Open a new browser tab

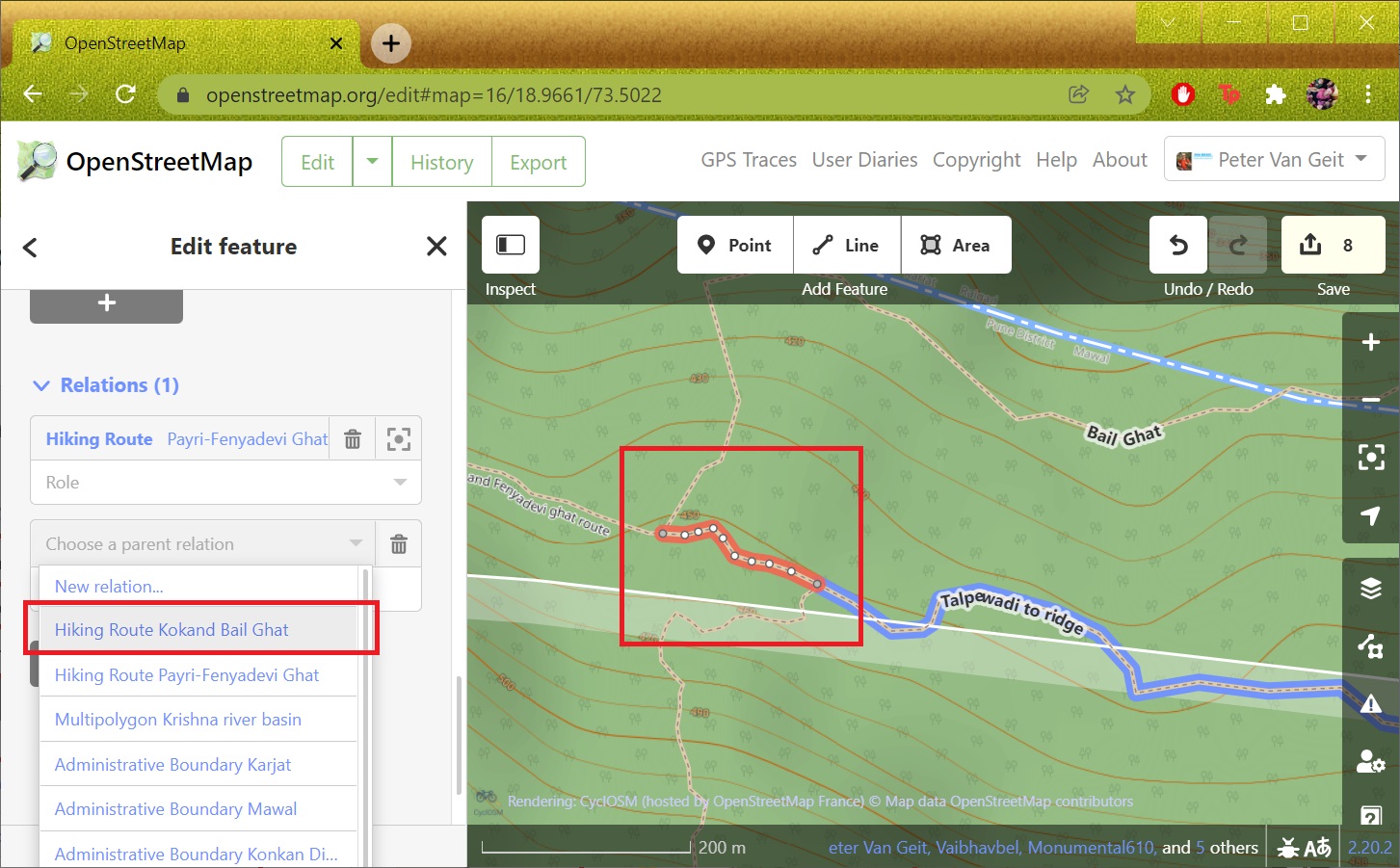click(x=390, y=43)
